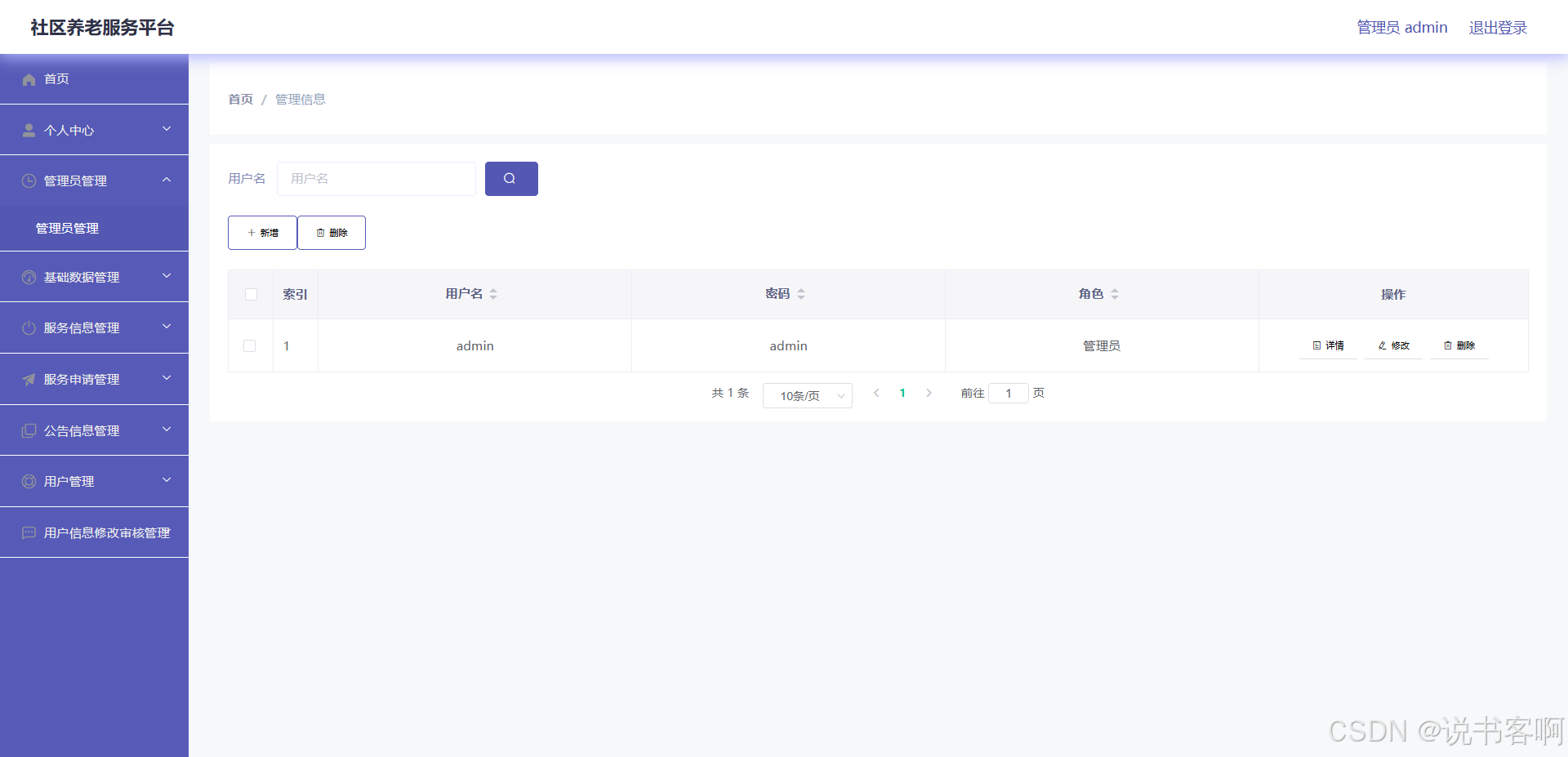This screenshot has height=757, width=1568.
Task: Click the clock icon beside 管理员管理
Action: pos(29,180)
